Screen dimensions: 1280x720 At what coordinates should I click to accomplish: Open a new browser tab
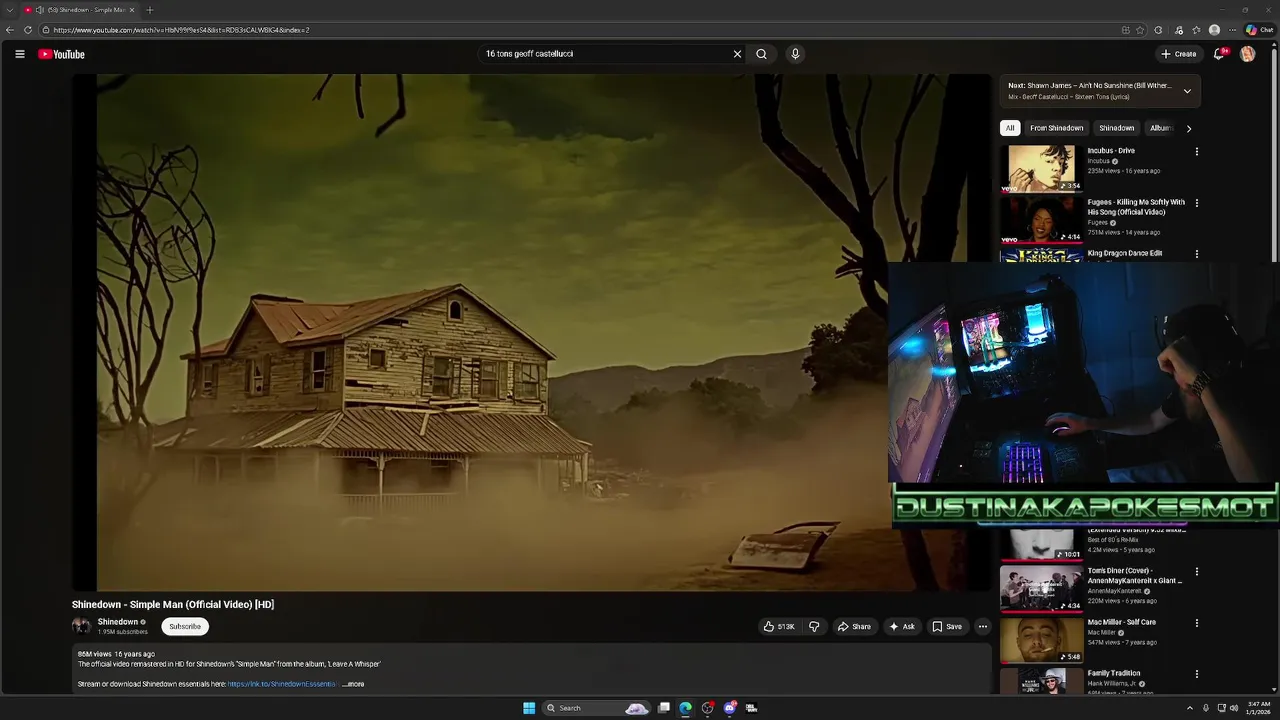(150, 10)
